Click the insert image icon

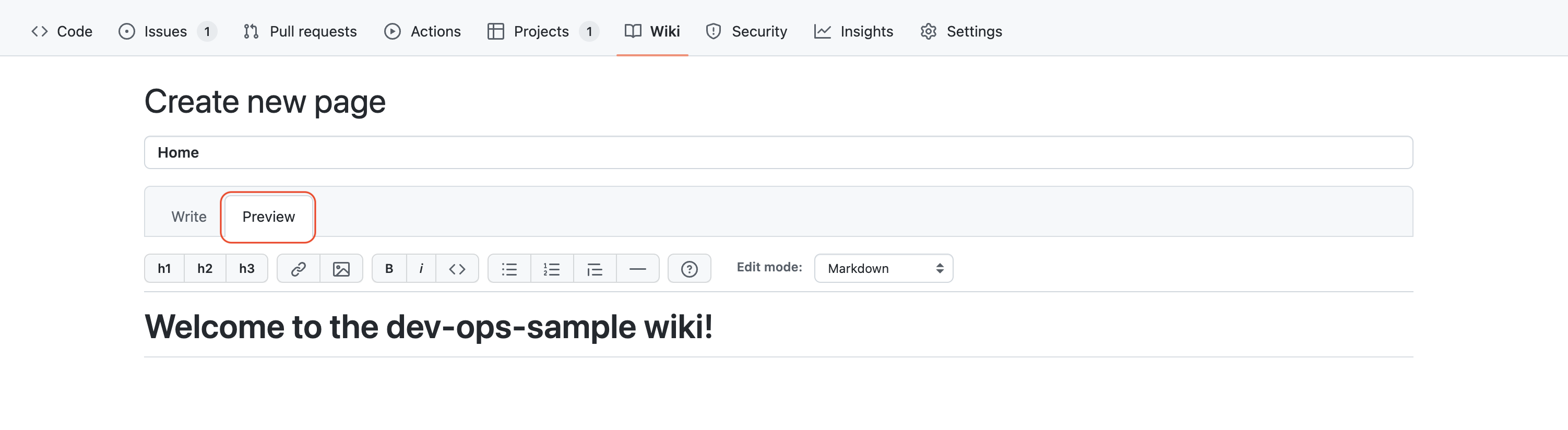(x=341, y=269)
